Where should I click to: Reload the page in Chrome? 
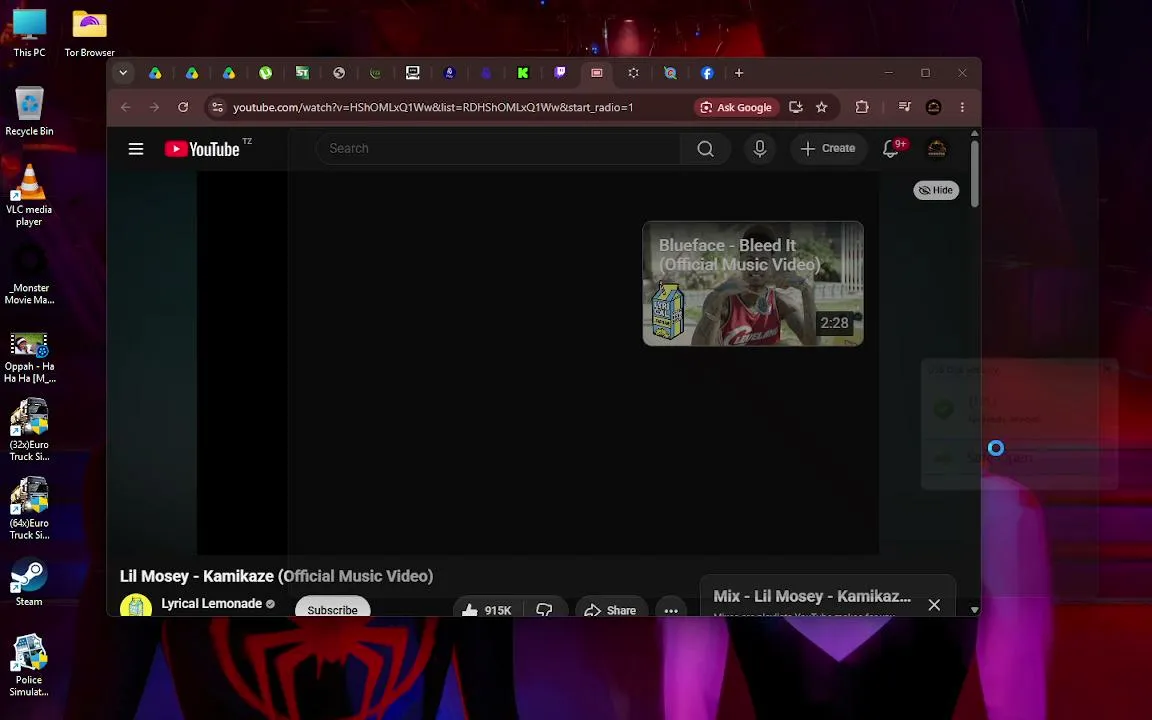[x=183, y=107]
